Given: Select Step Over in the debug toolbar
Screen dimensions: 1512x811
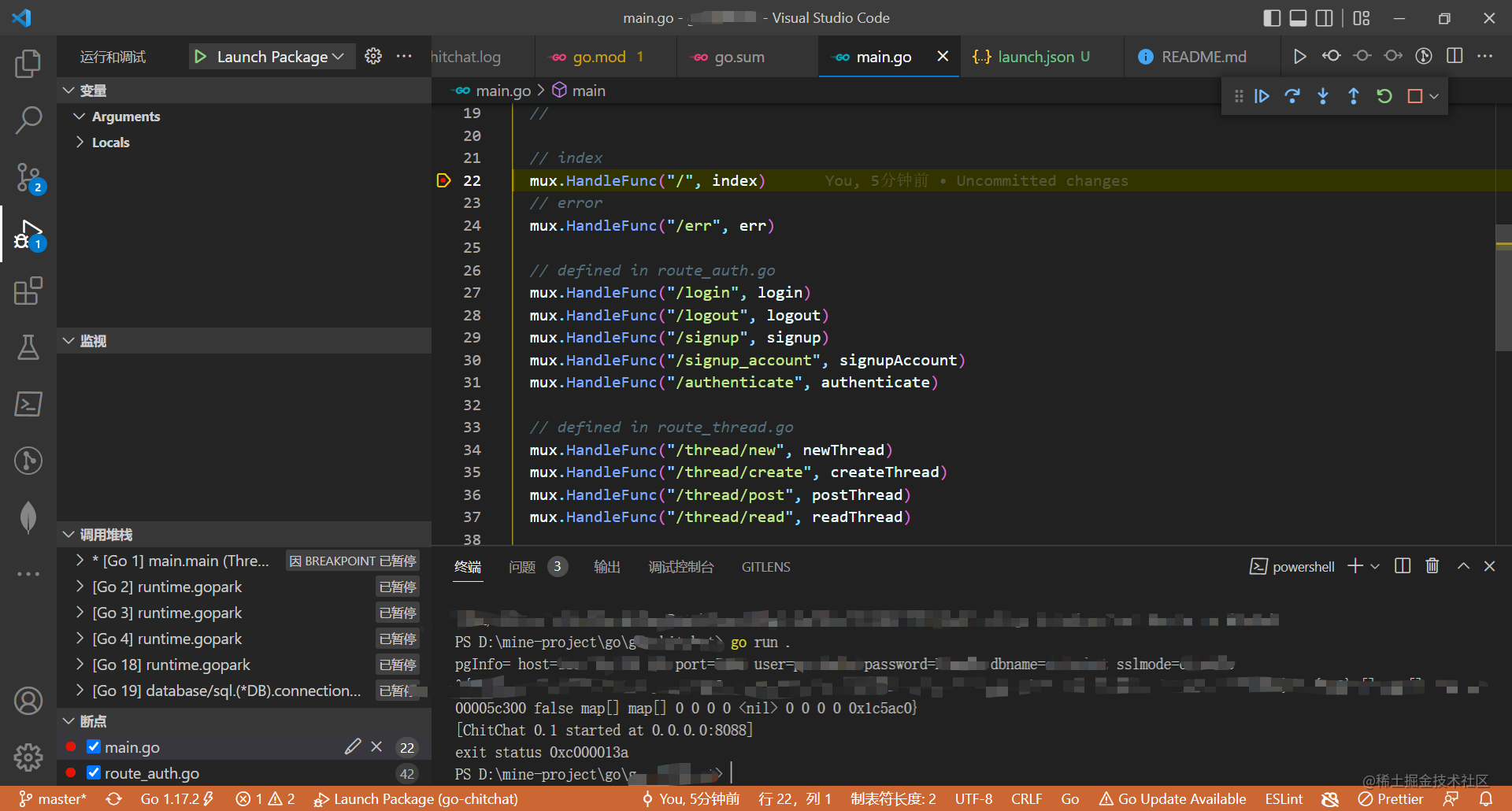Looking at the screenshot, I should click(x=1292, y=95).
